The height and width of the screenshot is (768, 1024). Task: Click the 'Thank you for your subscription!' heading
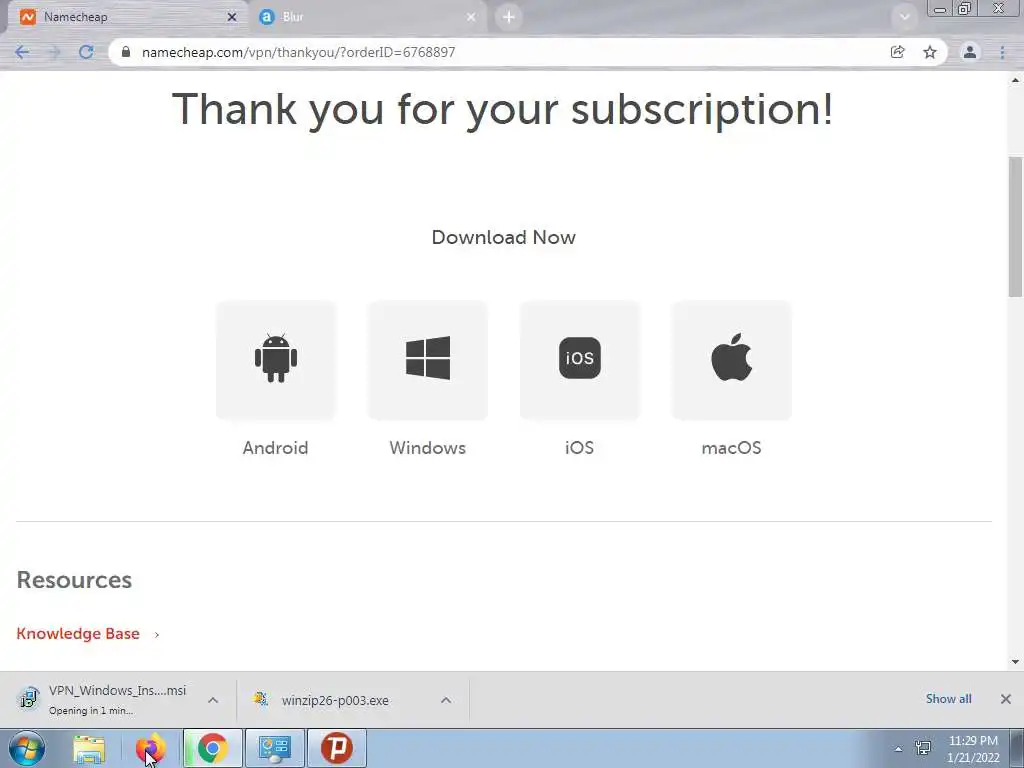(503, 108)
